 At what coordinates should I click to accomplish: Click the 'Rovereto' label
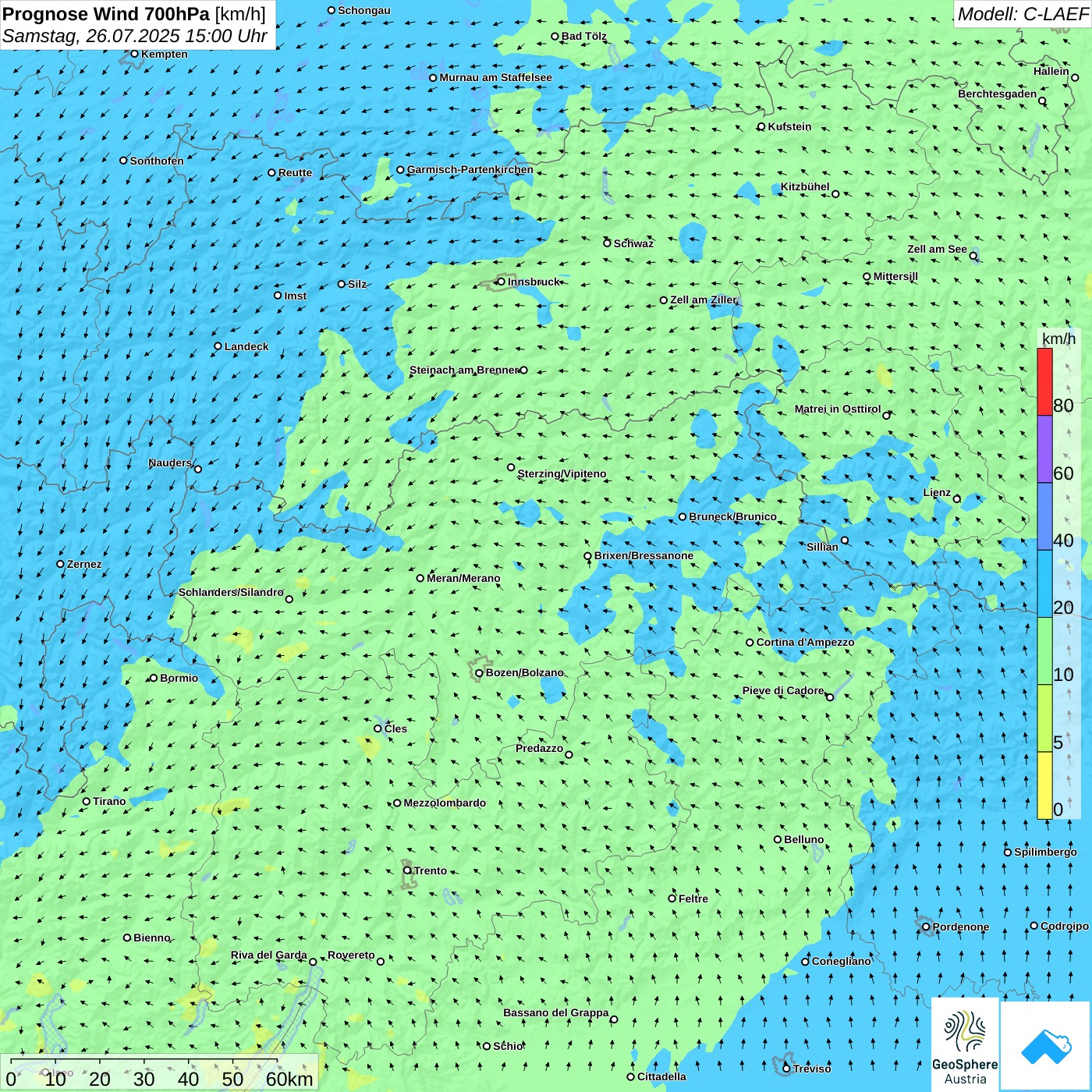pyautogui.click(x=351, y=955)
